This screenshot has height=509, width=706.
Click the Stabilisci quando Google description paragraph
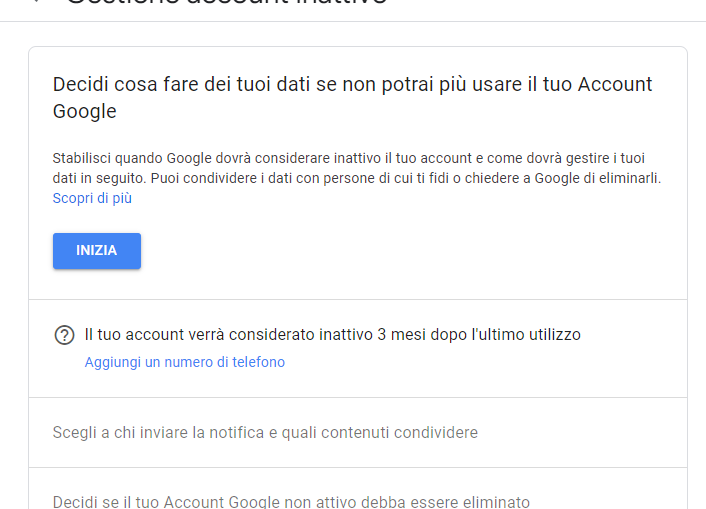click(357, 168)
